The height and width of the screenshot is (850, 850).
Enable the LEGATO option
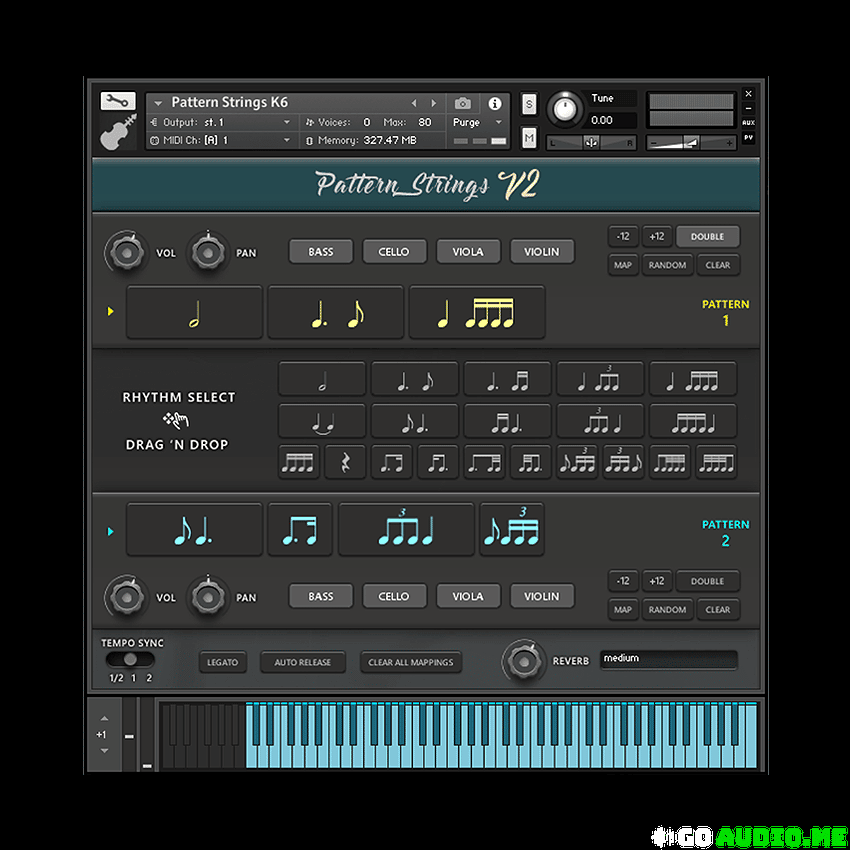pos(223,662)
